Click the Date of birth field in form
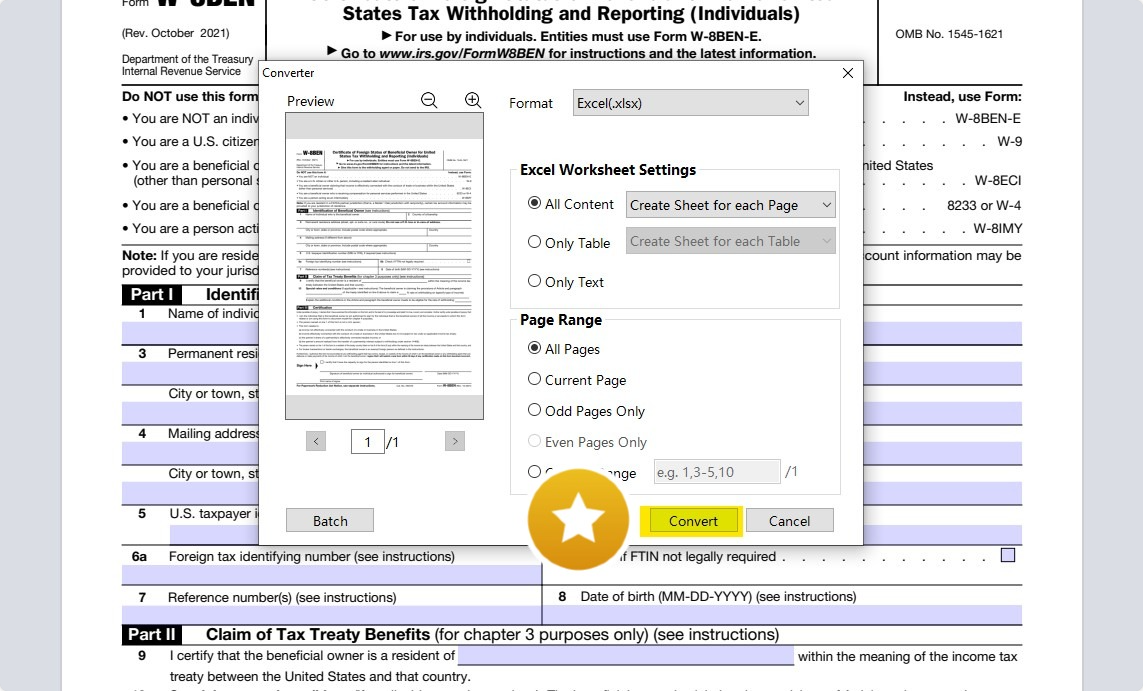The height and width of the screenshot is (691, 1143). tap(782, 614)
